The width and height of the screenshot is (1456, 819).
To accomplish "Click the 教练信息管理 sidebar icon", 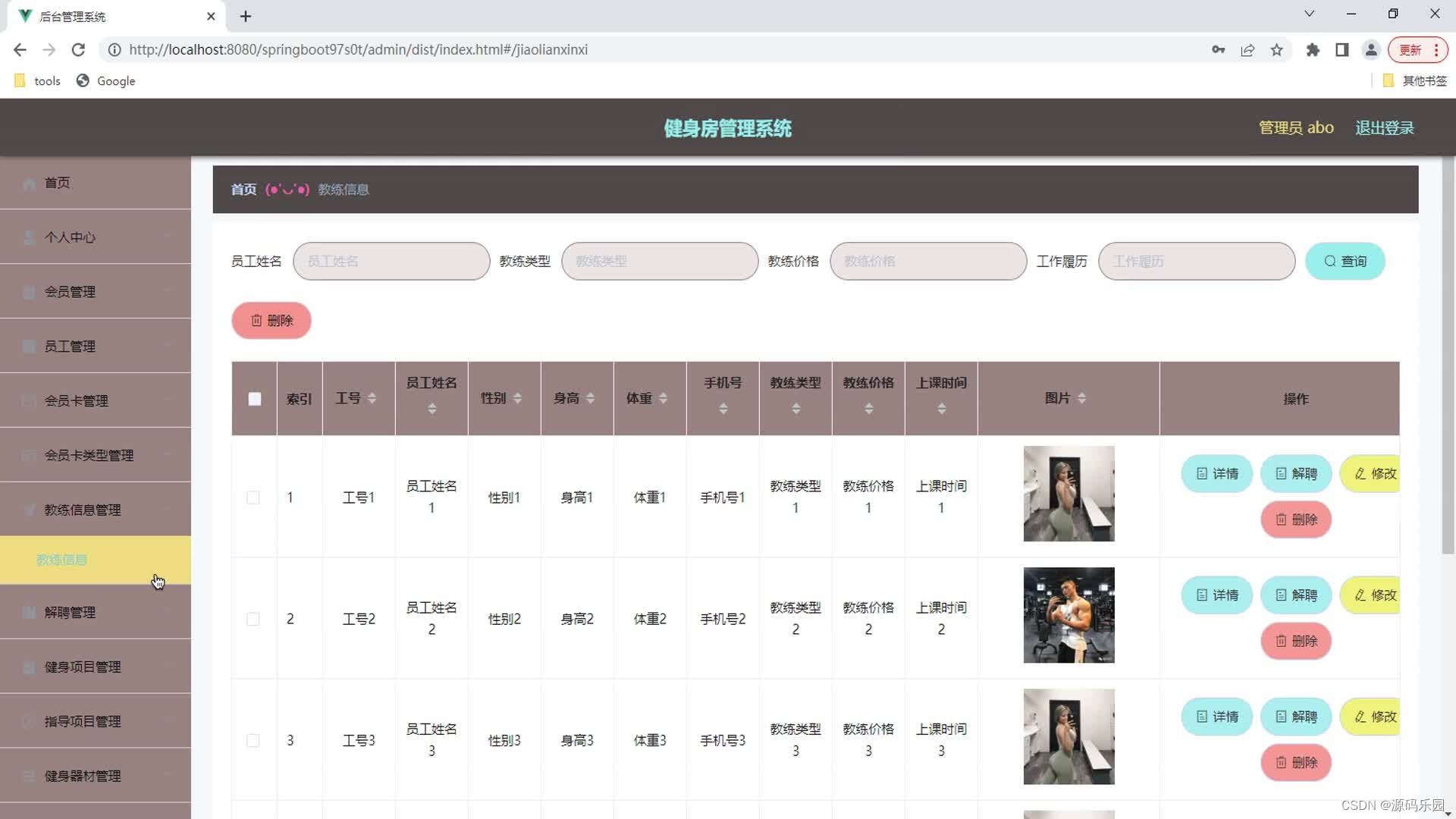I will click(28, 510).
